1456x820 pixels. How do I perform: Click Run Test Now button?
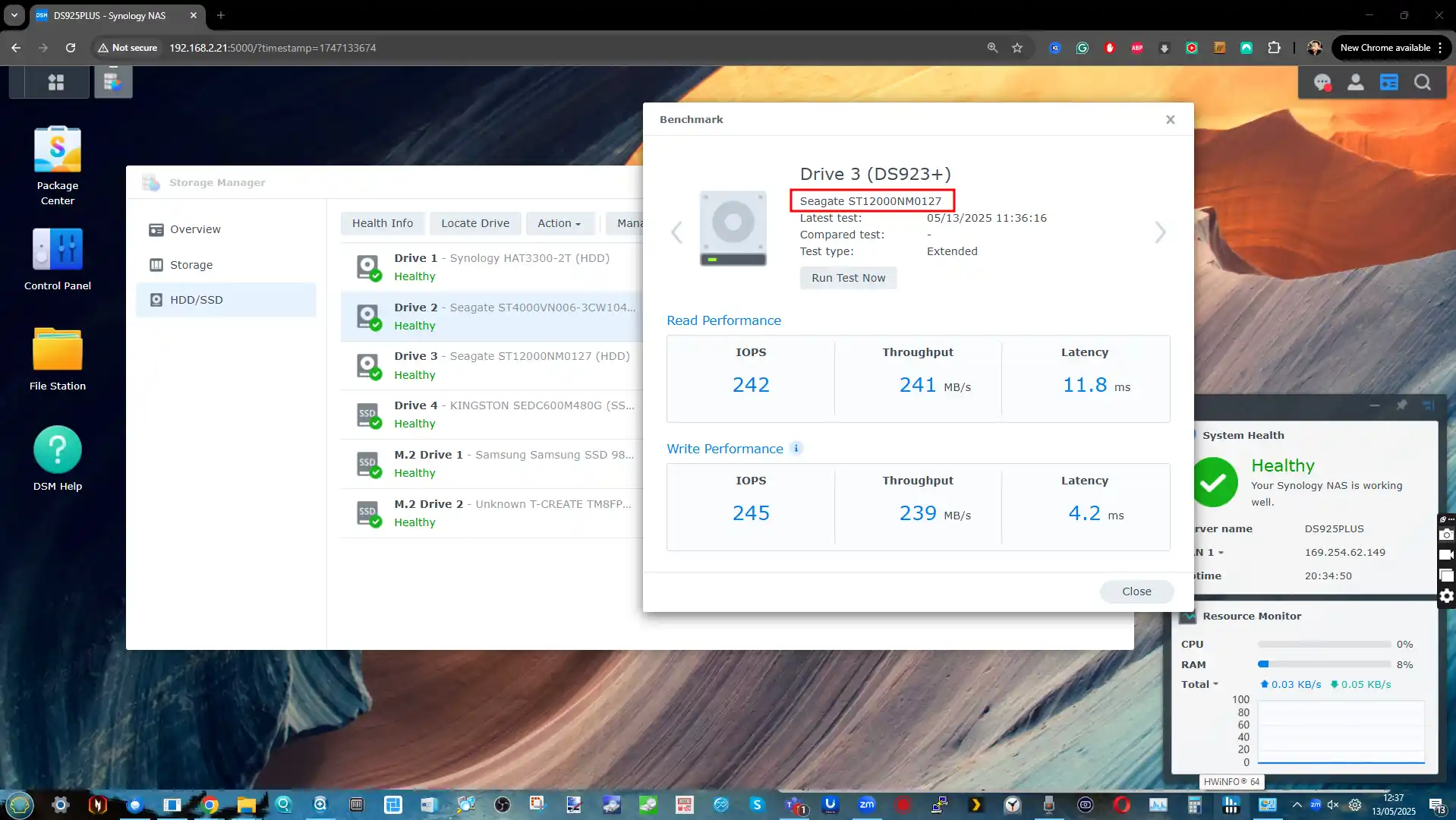(x=848, y=278)
